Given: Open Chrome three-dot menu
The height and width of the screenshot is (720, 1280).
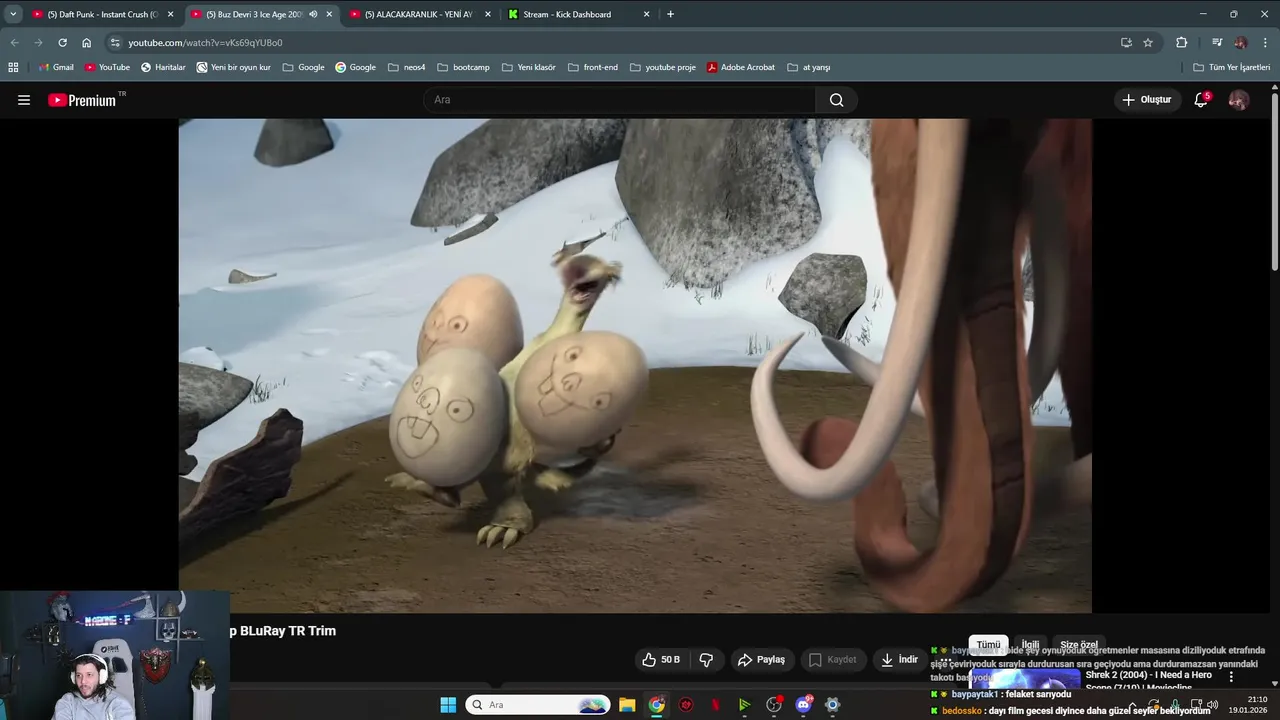Looking at the screenshot, I should pyautogui.click(x=1266, y=42).
